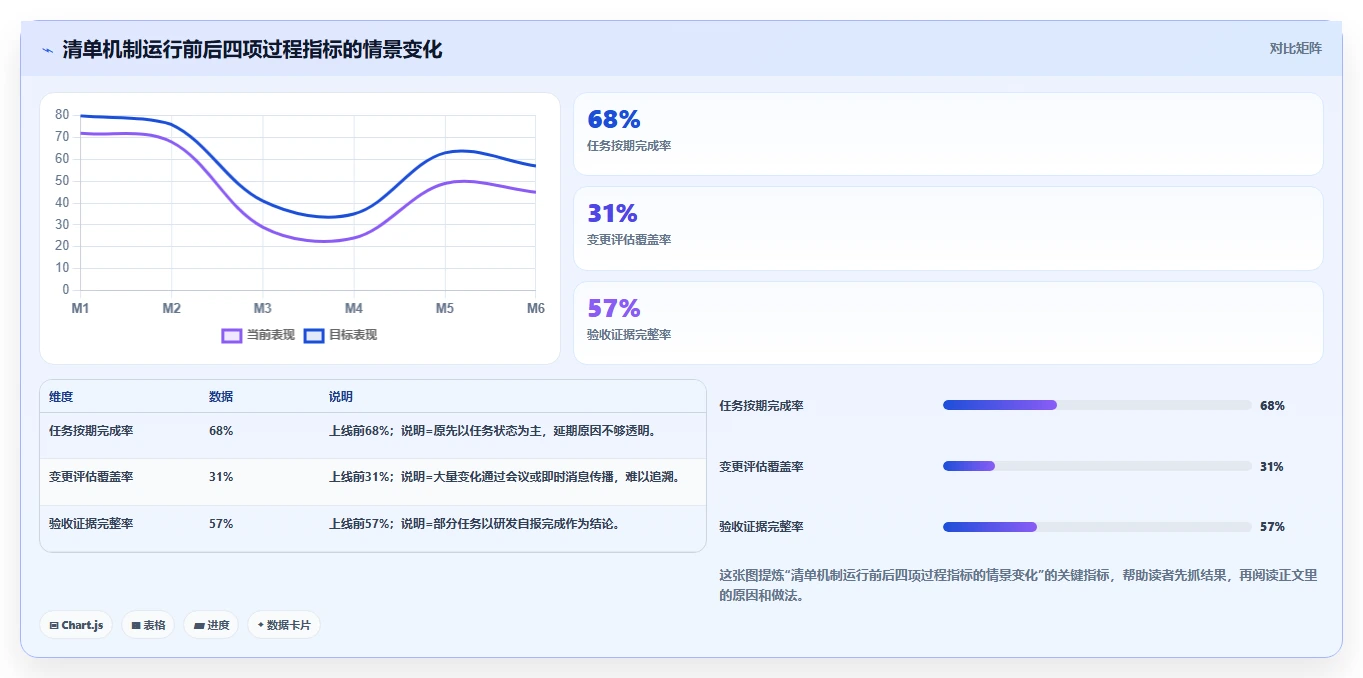Click 31% value right of progress bar
The height and width of the screenshot is (678, 1363).
tap(1272, 466)
